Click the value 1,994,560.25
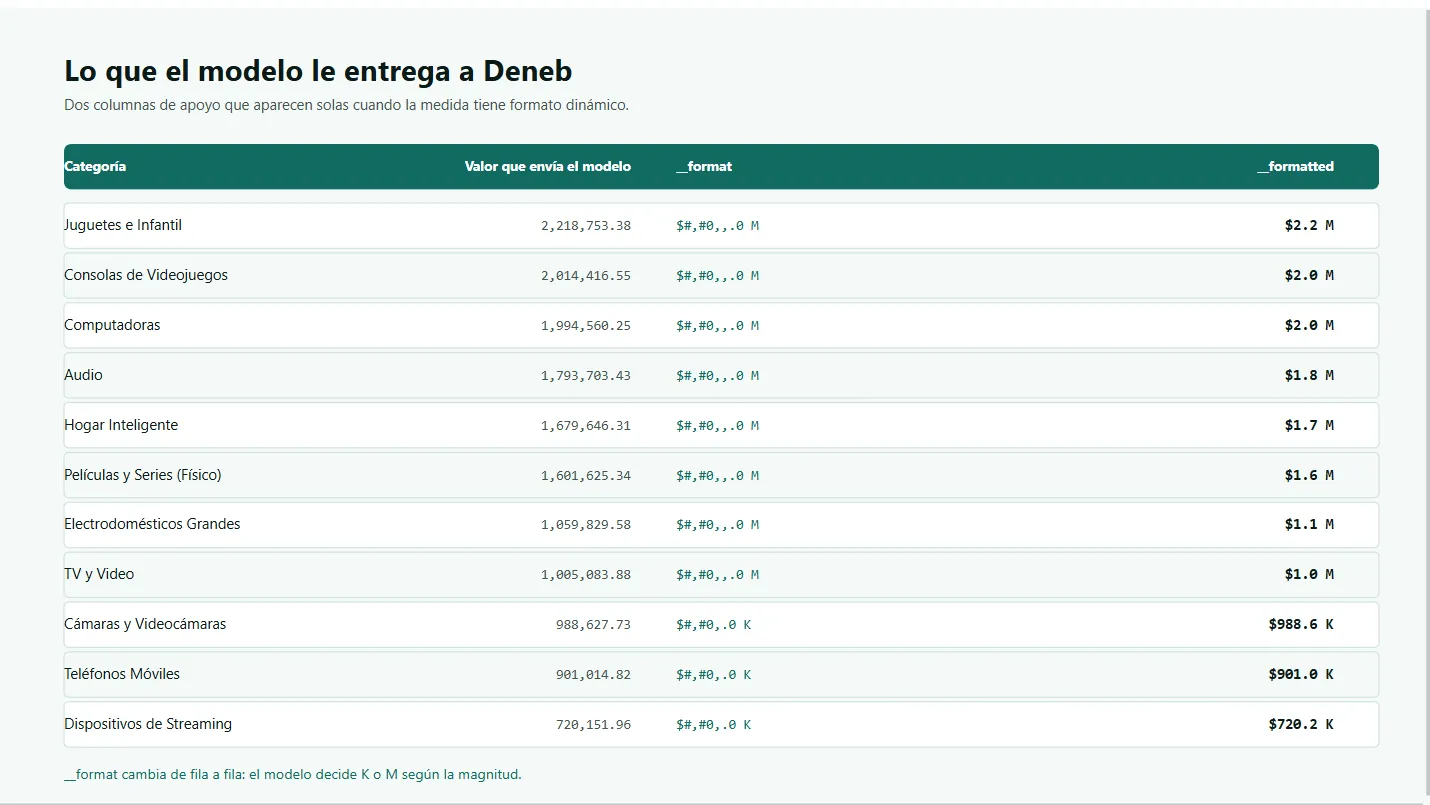 coord(586,326)
